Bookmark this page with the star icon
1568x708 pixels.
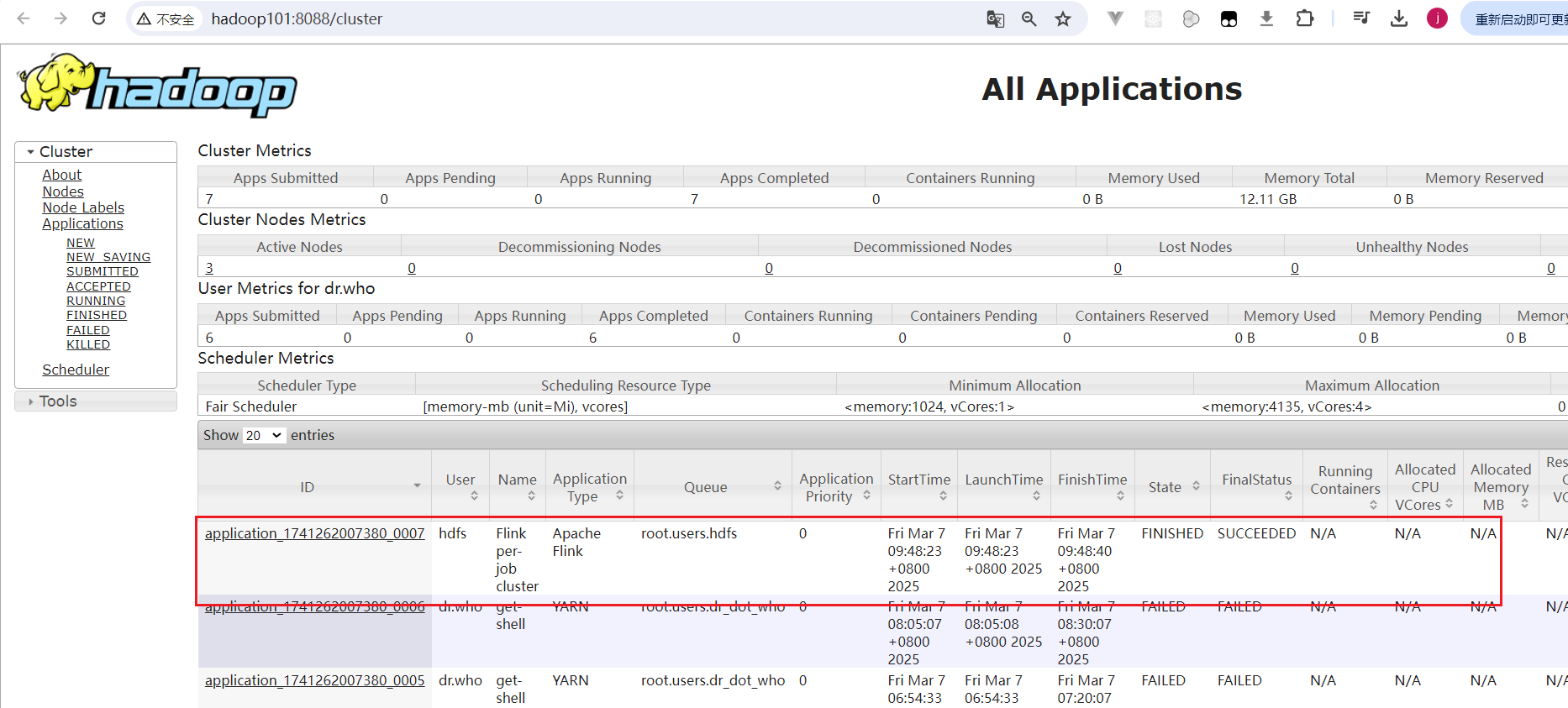1063,18
